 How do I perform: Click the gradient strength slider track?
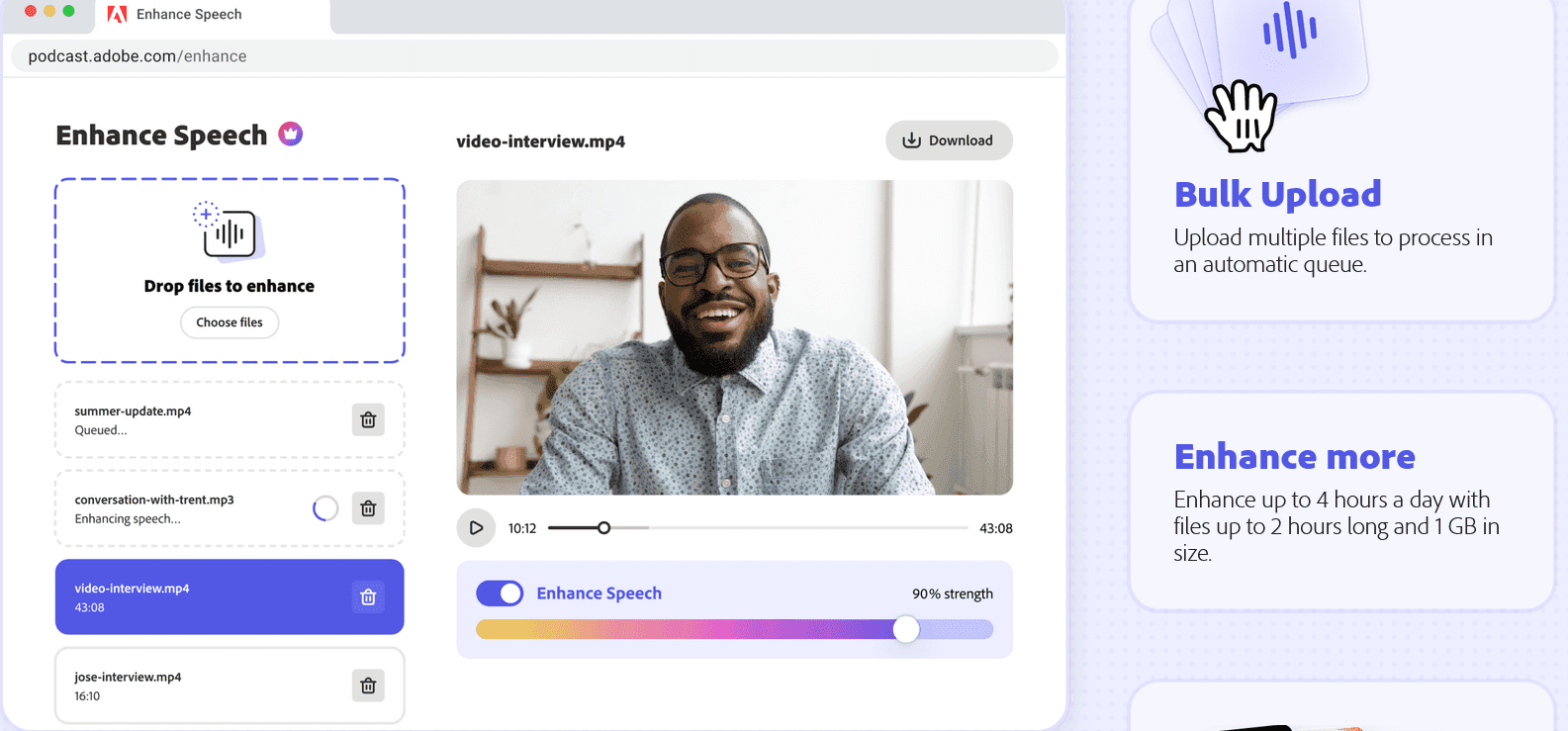[734, 629]
